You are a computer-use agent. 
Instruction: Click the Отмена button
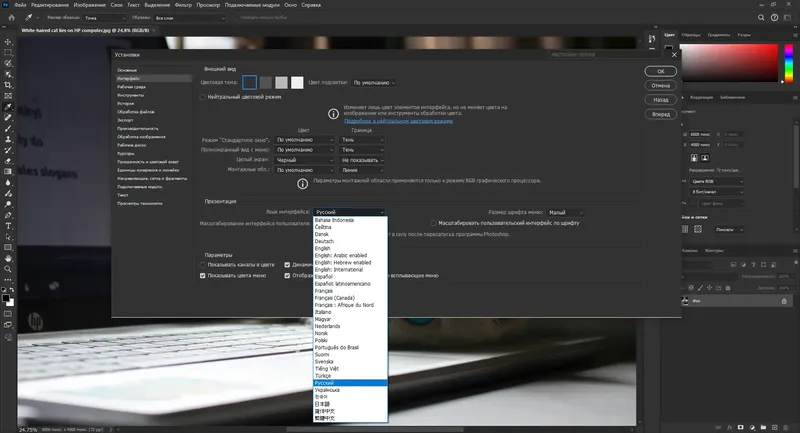(x=661, y=86)
